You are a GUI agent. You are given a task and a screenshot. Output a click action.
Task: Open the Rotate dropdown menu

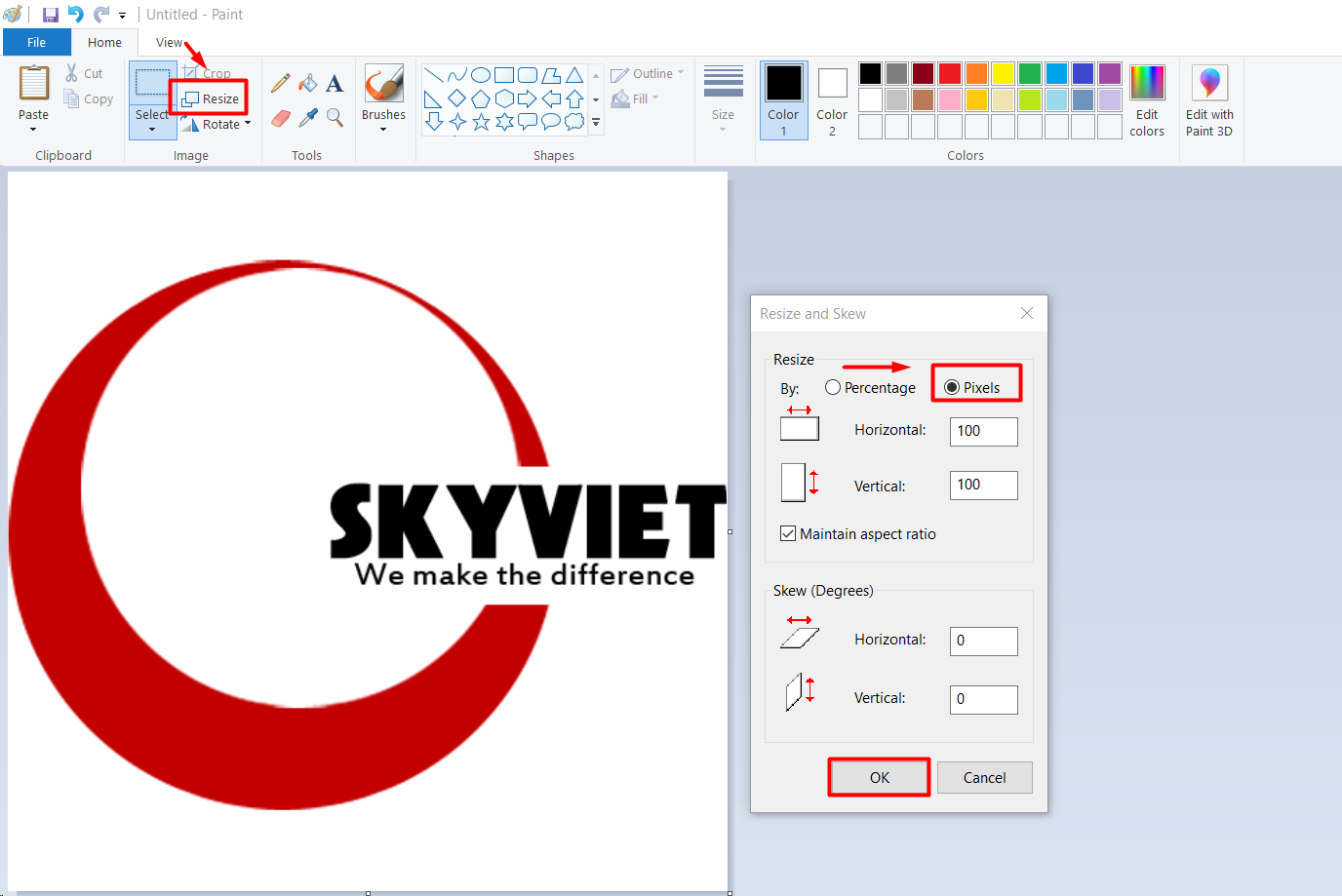[x=248, y=124]
